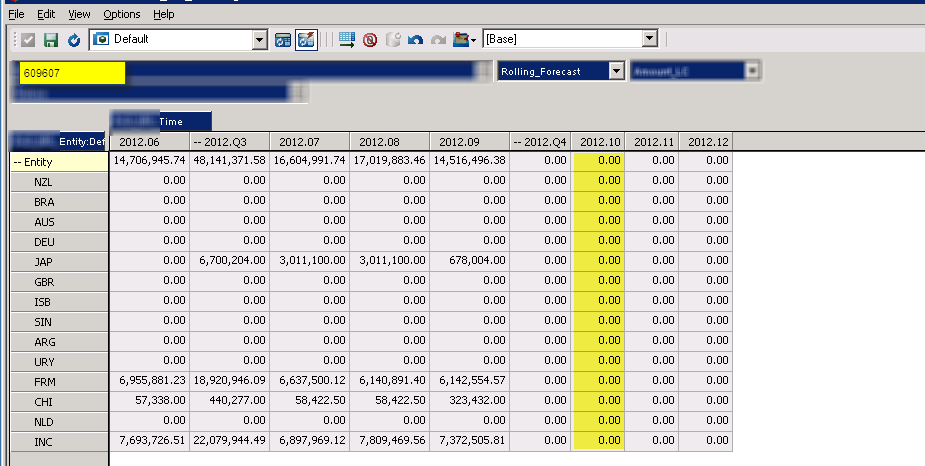This screenshot has width=925, height=466.
Task: Expand the [Base] sandbox dropdown arrow
Action: click(650, 39)
